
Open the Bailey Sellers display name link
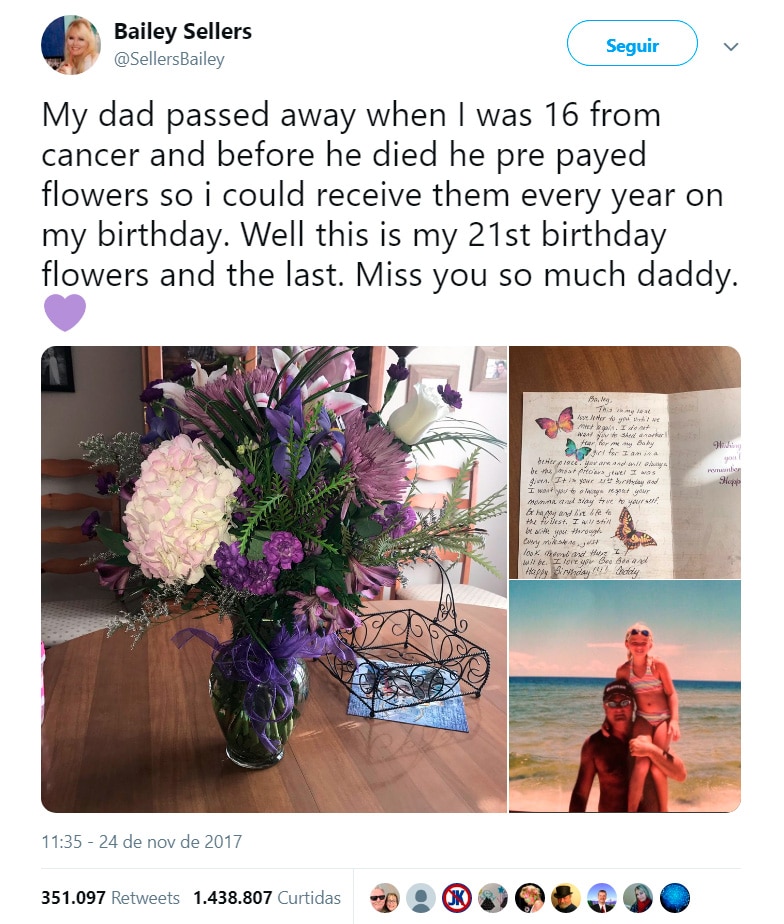click(183, 31)
